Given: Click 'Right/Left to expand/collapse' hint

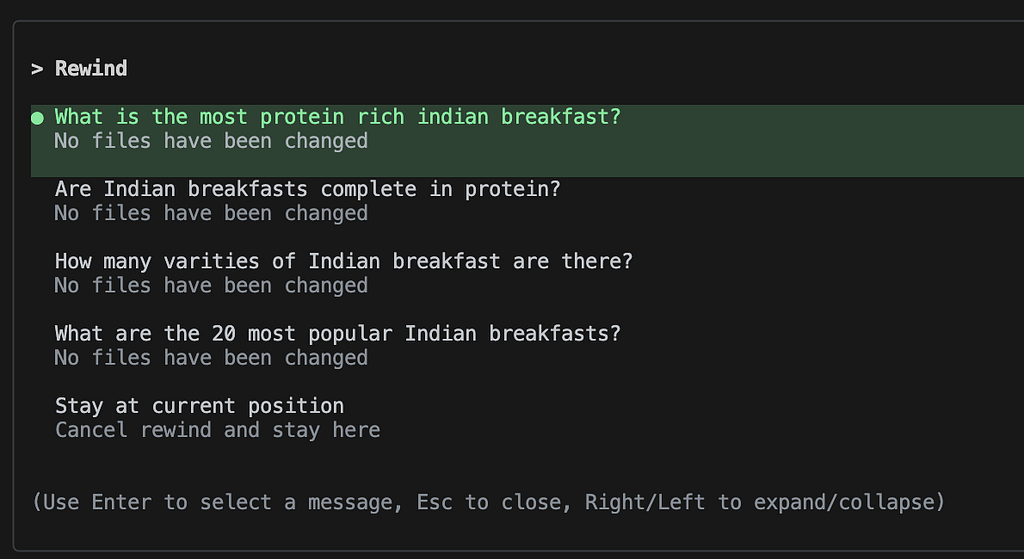Looking at the screenshot, I should coord(761,502).
